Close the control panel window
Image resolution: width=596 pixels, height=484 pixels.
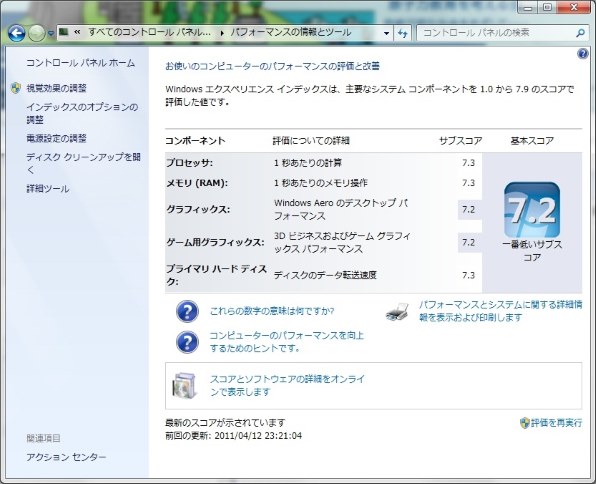(573, 7)
